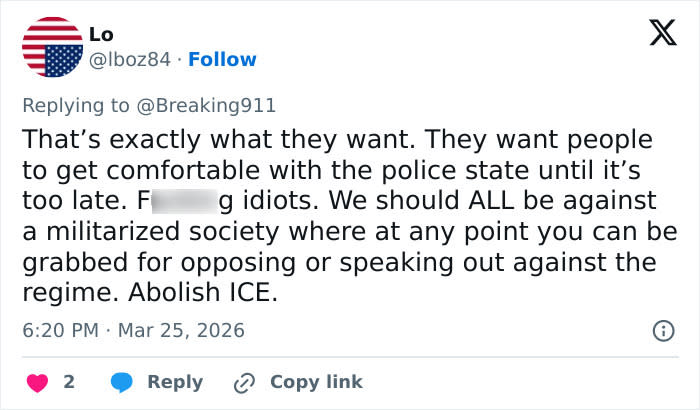Open the American flag profile avatar

pyautogui.click(x=52, y=47)
